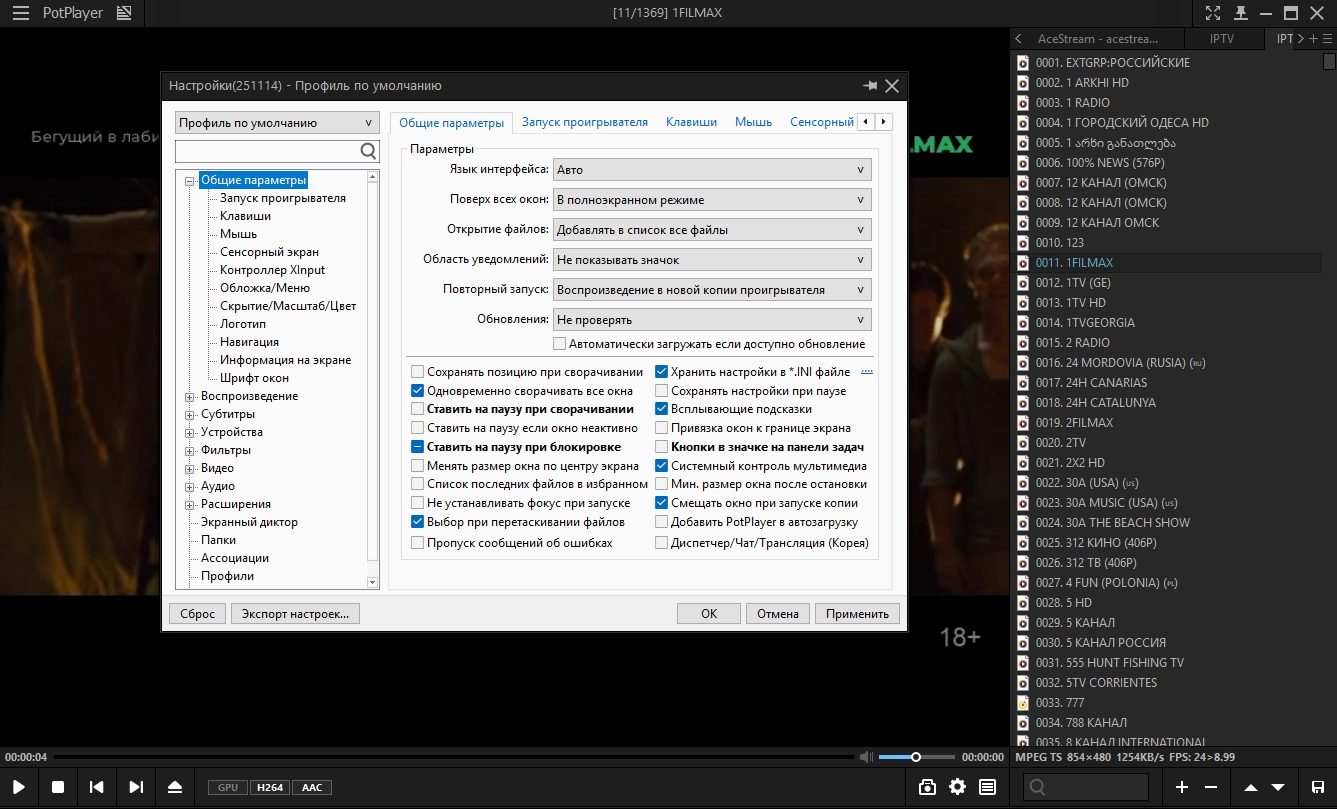This screenshot has width=1337, height=809.
Task: Click the speaker mute icon
Action: [866, 757]
